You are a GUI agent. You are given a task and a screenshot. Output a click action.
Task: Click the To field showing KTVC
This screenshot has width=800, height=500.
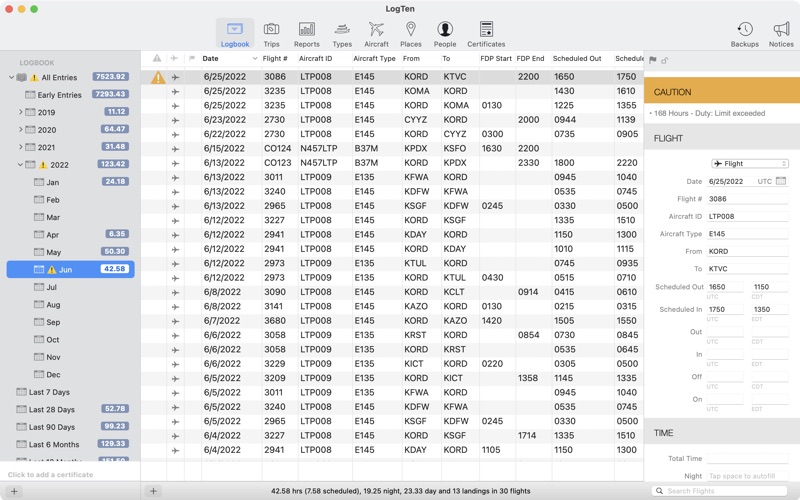(747, 269)
